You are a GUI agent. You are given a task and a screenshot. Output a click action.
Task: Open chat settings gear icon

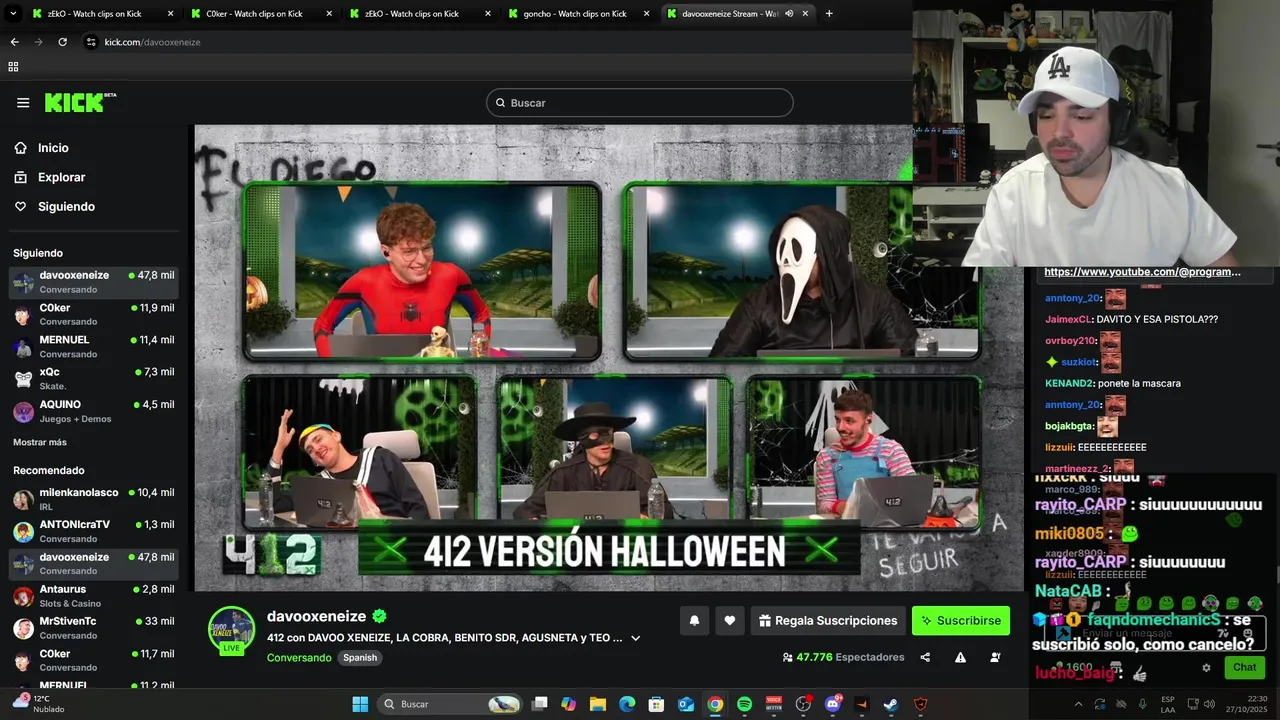(1206, 668)
